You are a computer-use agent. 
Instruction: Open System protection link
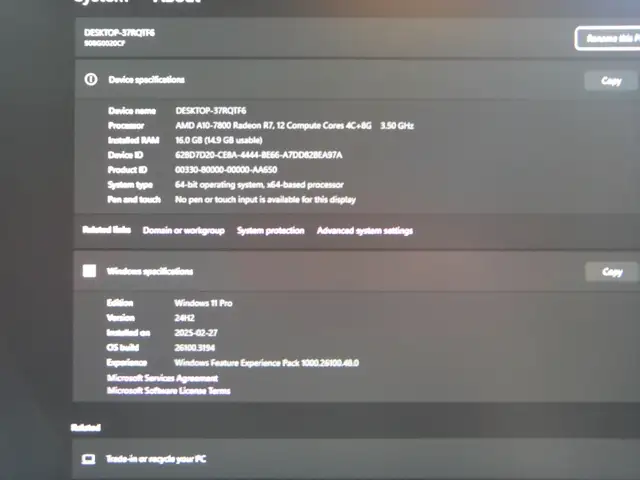point(271,231)
